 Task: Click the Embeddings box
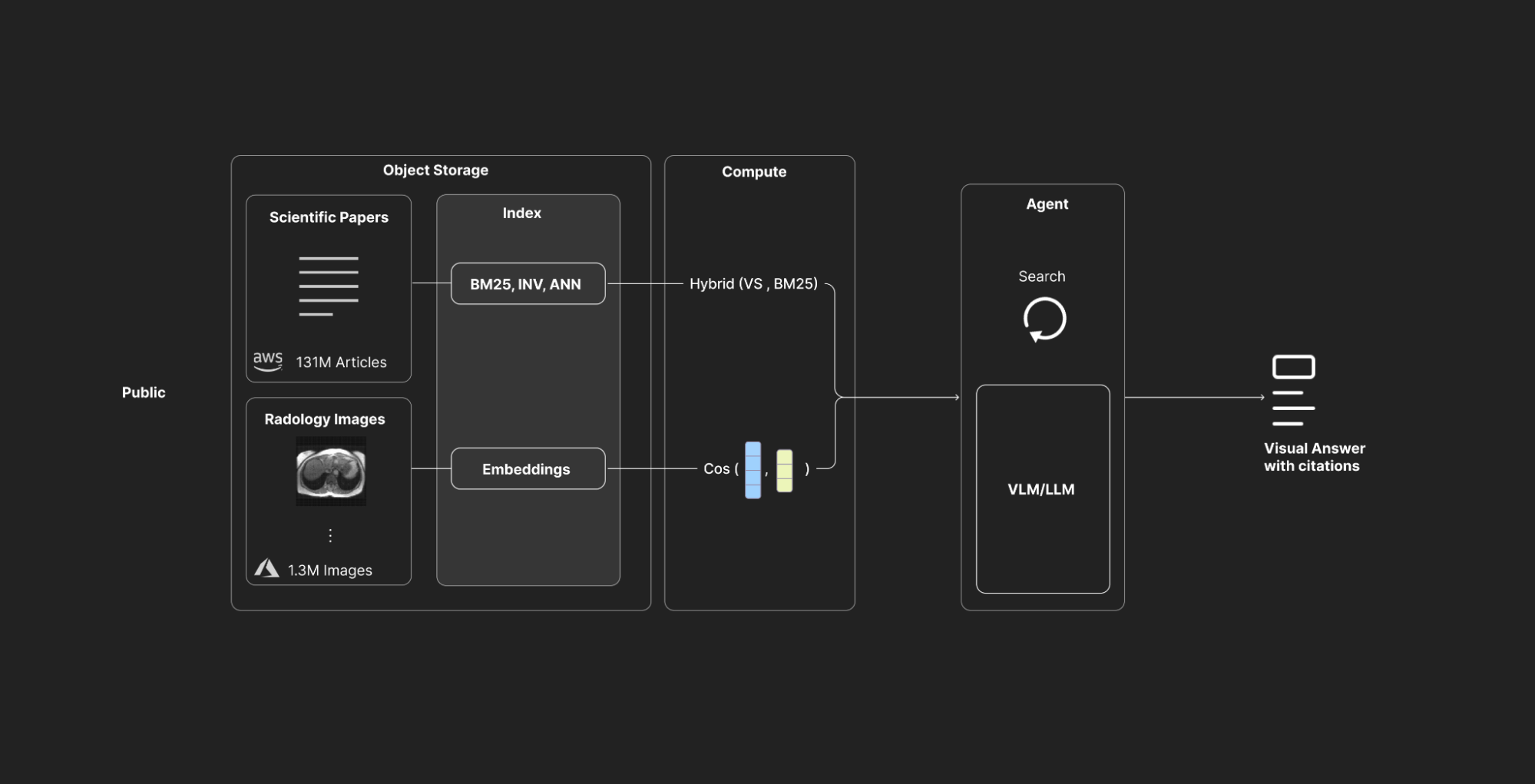(528, 468)
